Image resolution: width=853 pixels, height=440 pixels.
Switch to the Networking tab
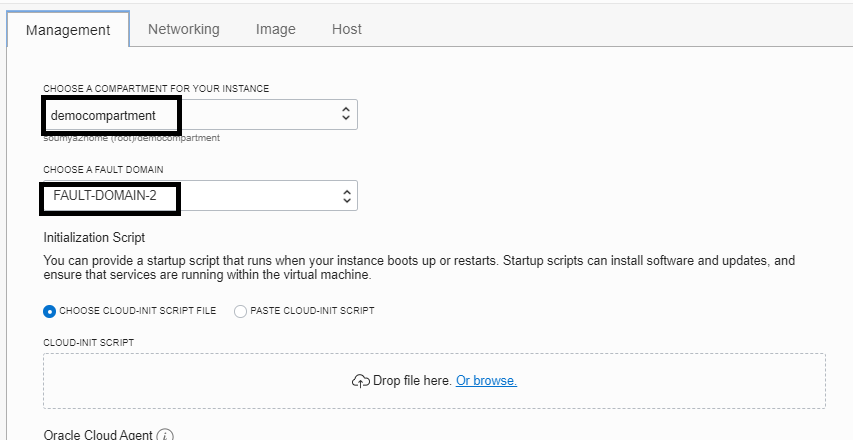(x=184, y=29)
